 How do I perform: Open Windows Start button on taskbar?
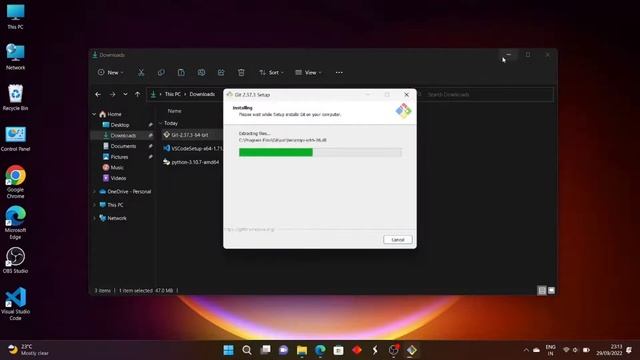coord(229,350)
